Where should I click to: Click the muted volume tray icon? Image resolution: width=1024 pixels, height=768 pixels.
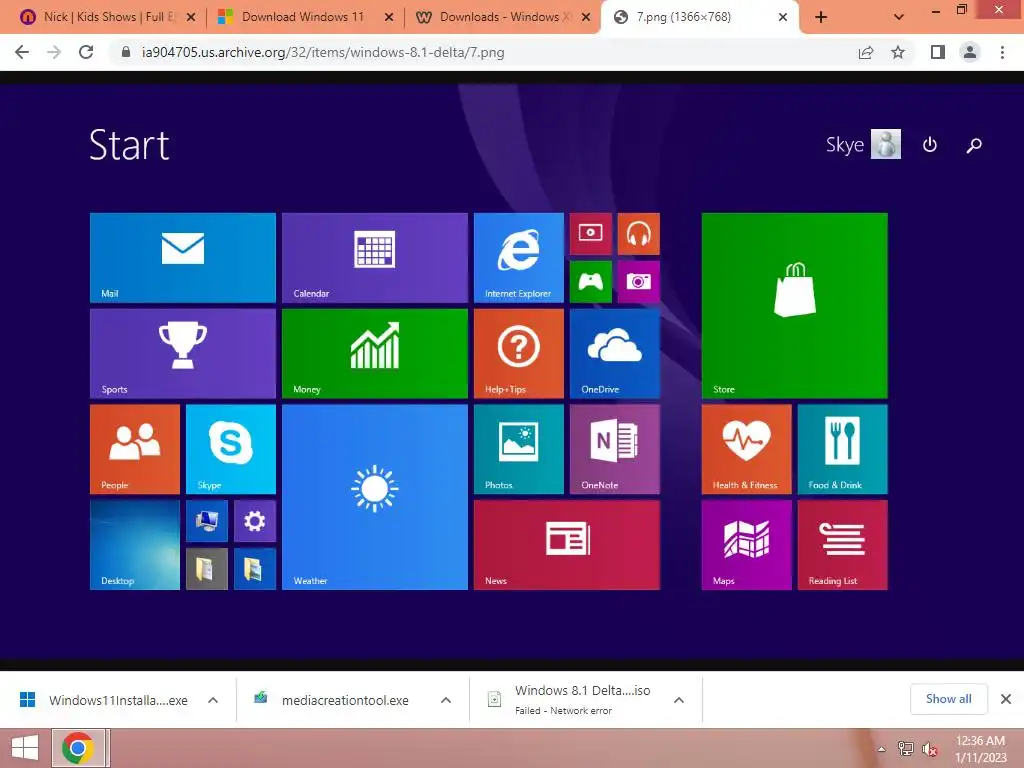click(930, 749)
